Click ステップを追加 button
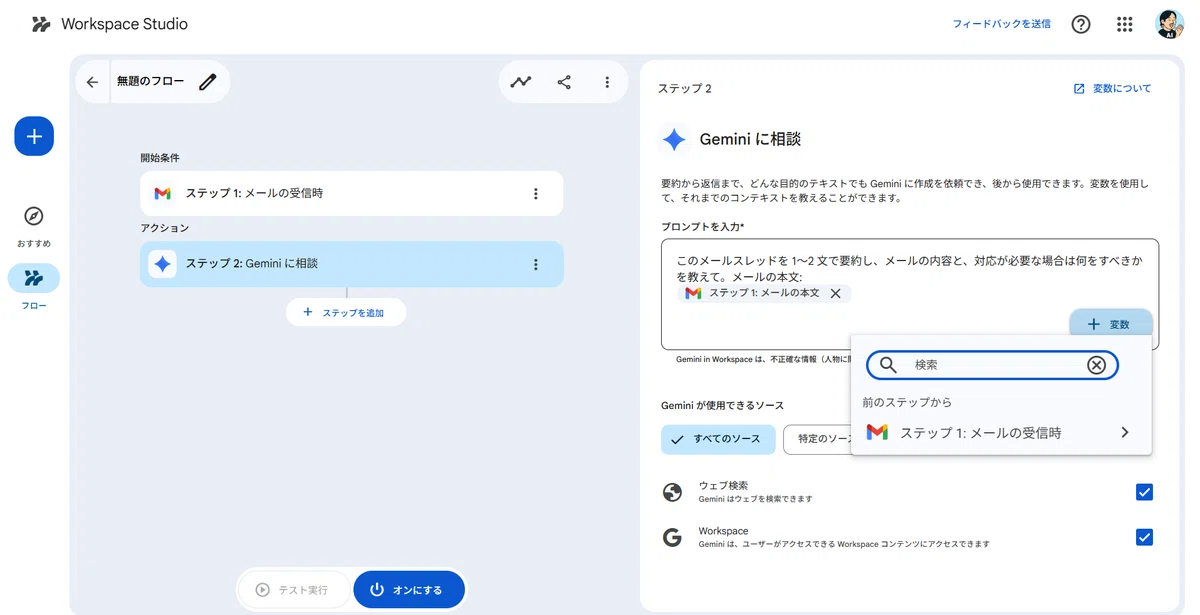1200x615 pixels. point(346,312)
